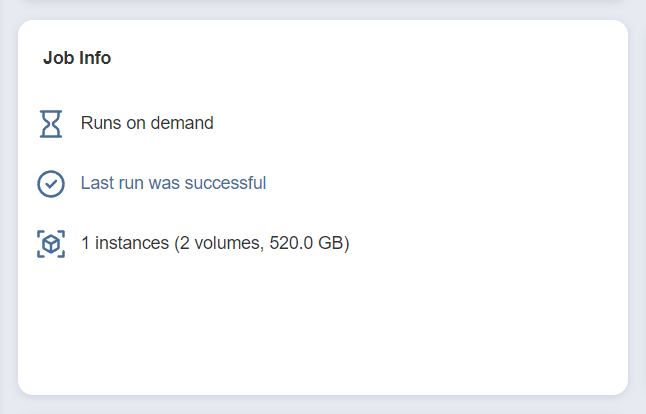Click the word 'successful' in the status link
The width and height of the screenshot is (646, 414).
(x=225, y=183)
